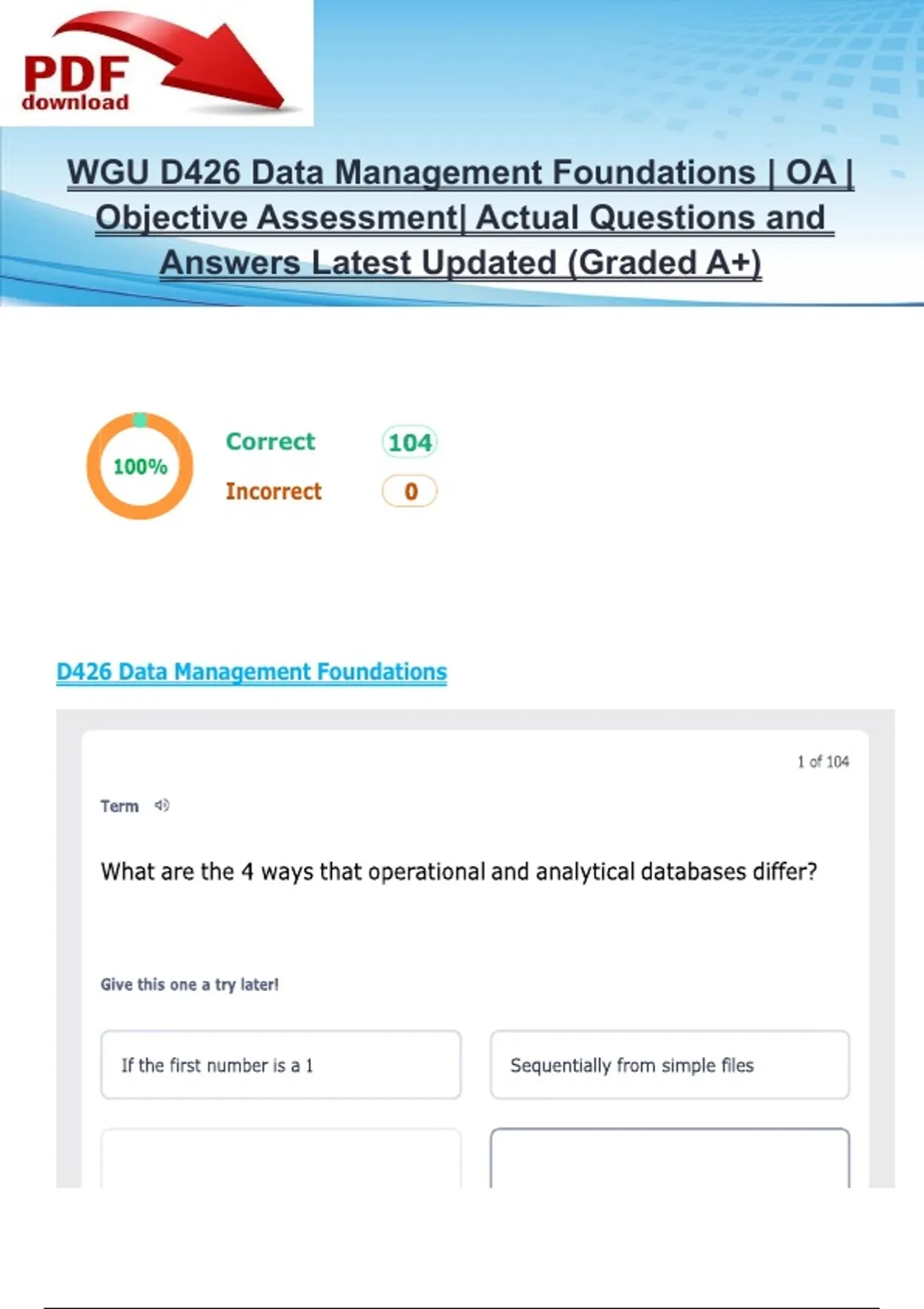Click the operational and analytical databases question text

click(459, 872)
